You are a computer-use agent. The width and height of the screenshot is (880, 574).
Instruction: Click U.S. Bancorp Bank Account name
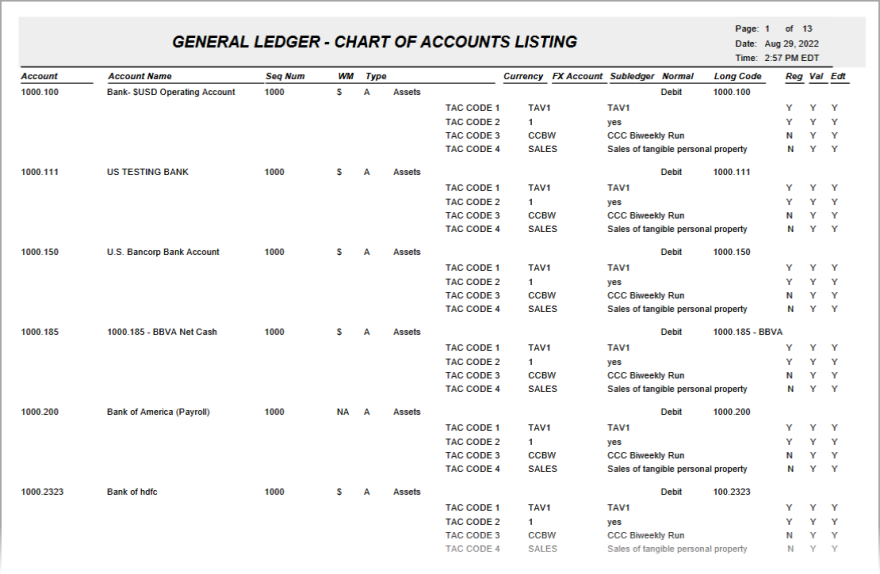(163, 252)
